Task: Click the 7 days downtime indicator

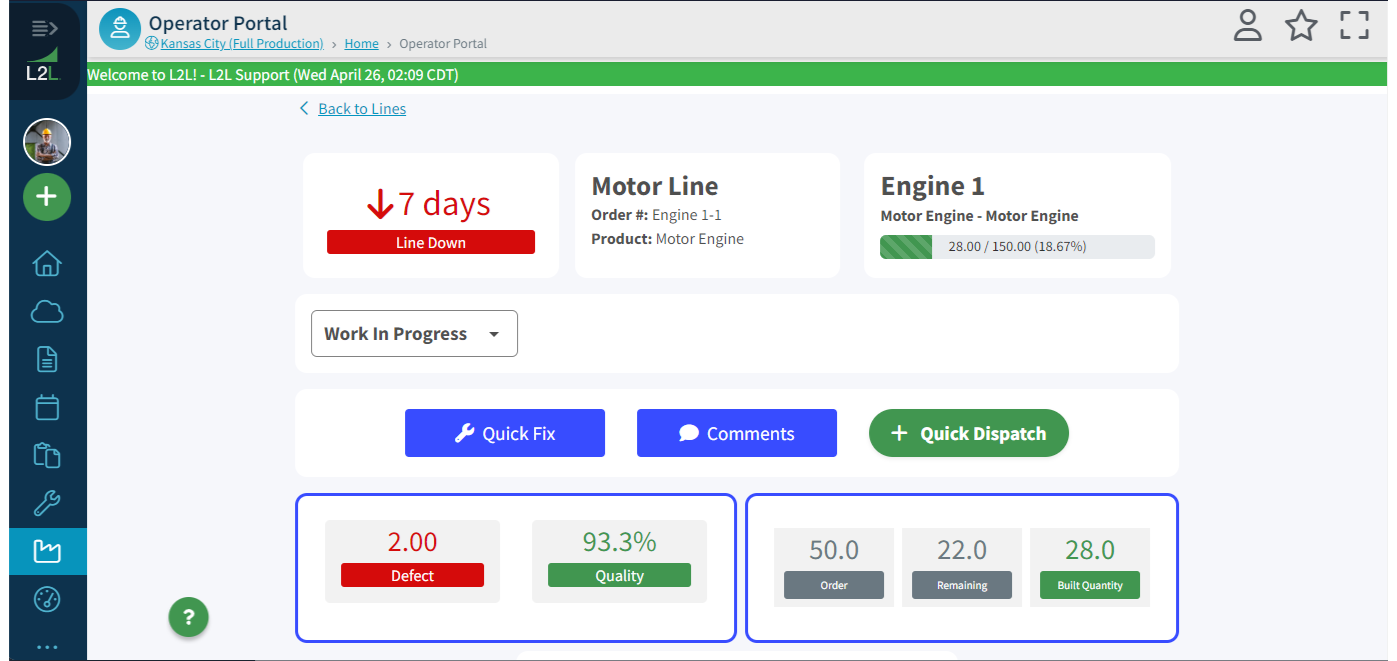Action: tap(429, 204)
